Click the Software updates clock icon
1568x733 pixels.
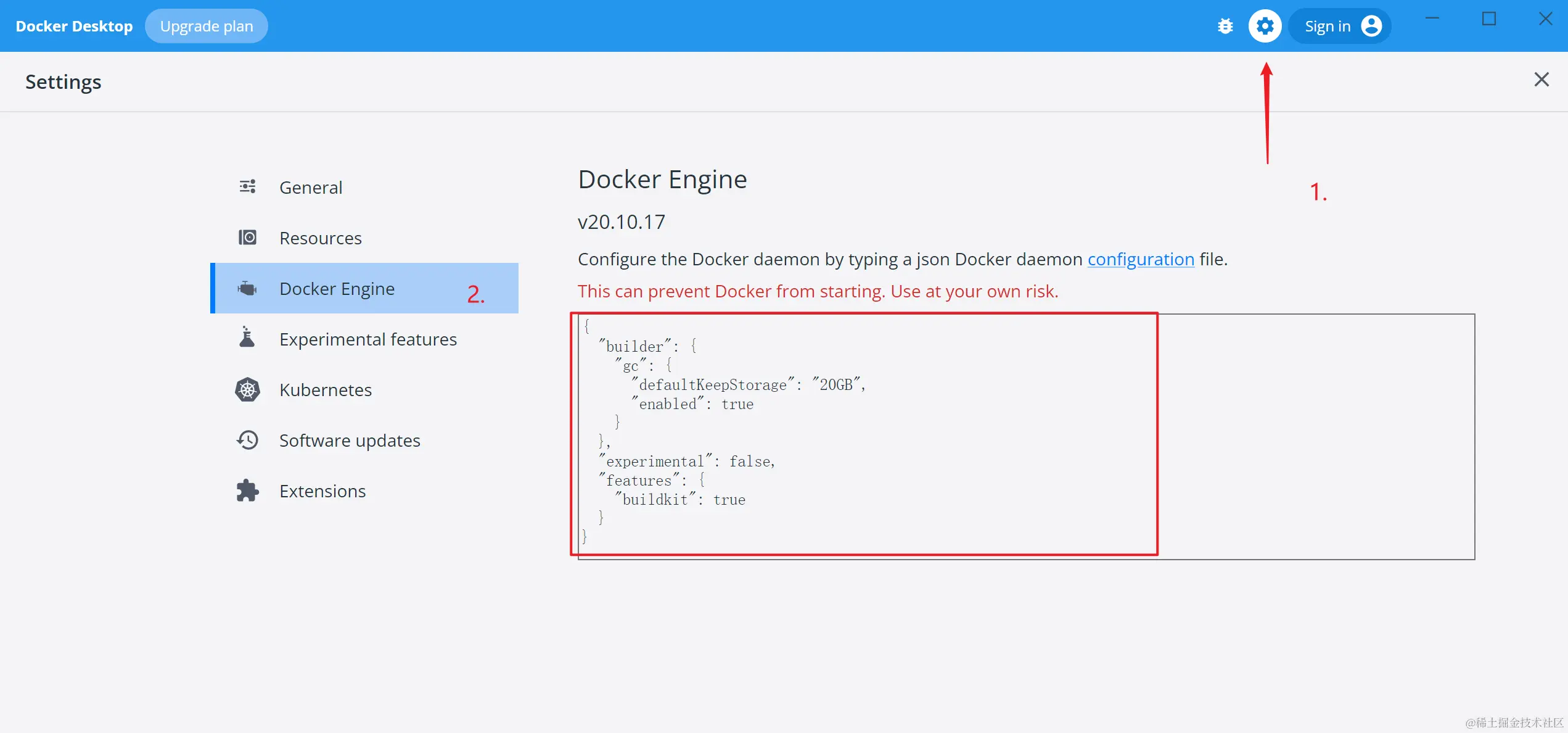coord(247,440)
